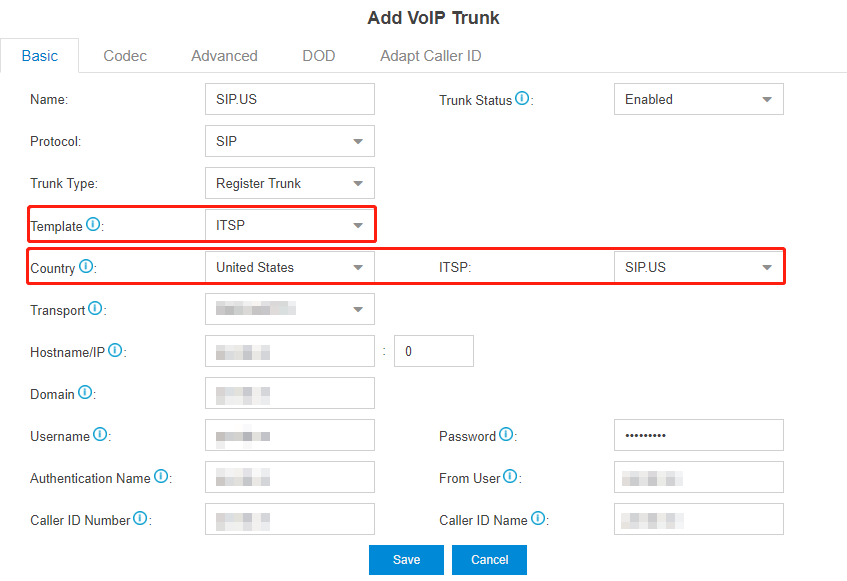Screen dimensions: 847x581
Task: Click the Caller ID Number info icon
Action: point(140,518)
